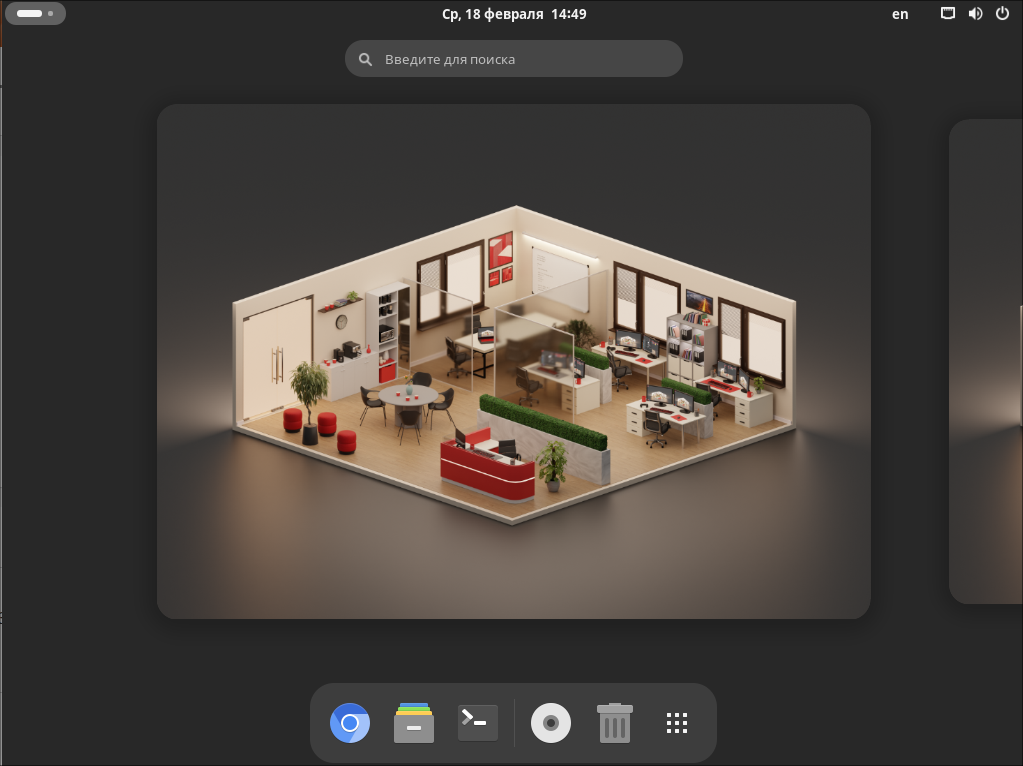The height and width of the screenshot is (766, 1023).
Task: Open the optical disc in the dock
Action: coord(551,723)
